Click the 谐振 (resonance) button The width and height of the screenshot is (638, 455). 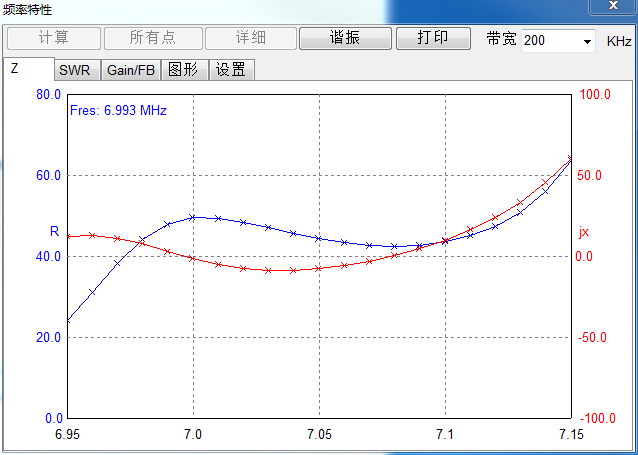[345, 38]
